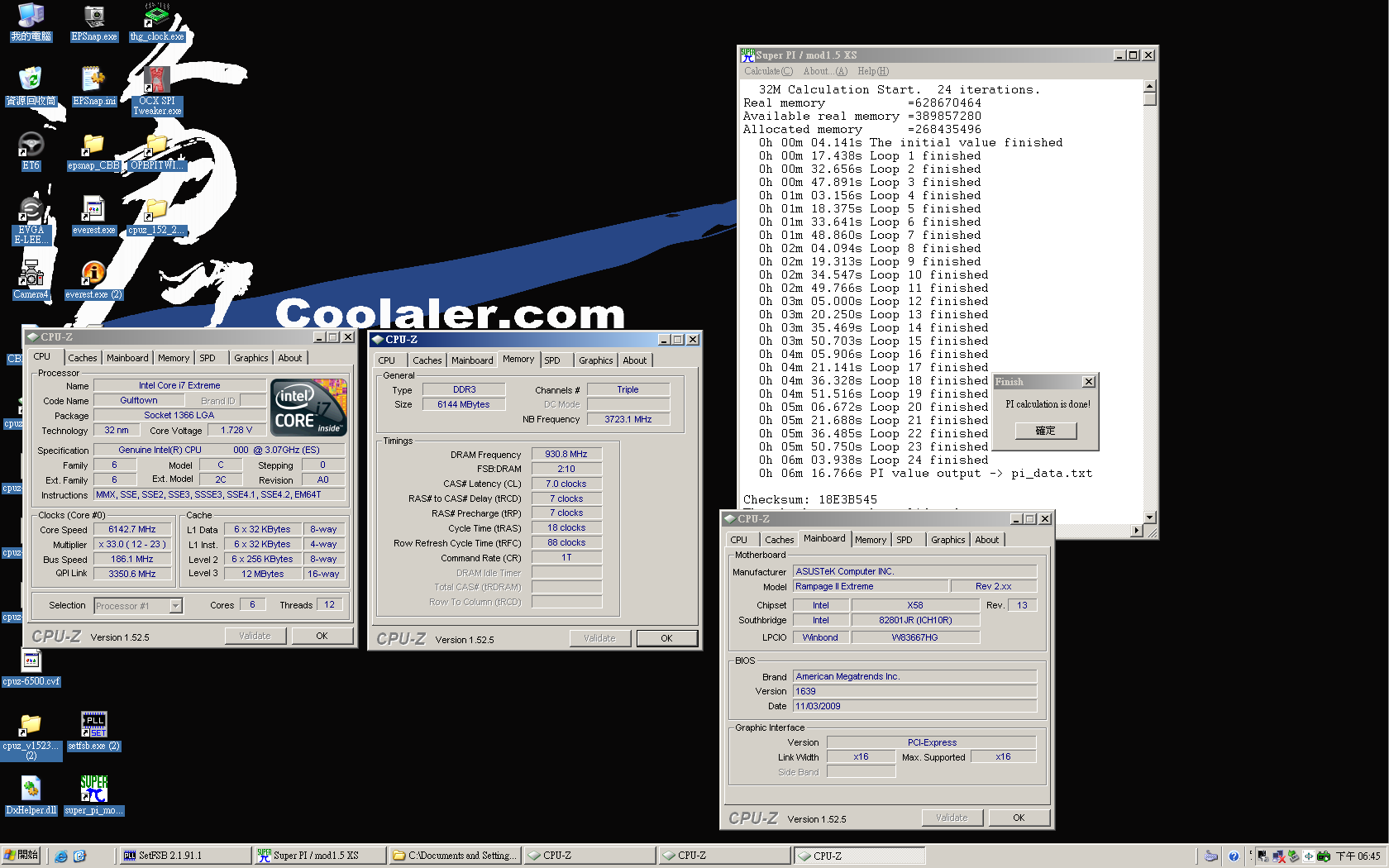Image resolution: width=1389 pixels, height=868 pixels.
Task: Open EPSnap.ini file icon
Action: (94, 87)
